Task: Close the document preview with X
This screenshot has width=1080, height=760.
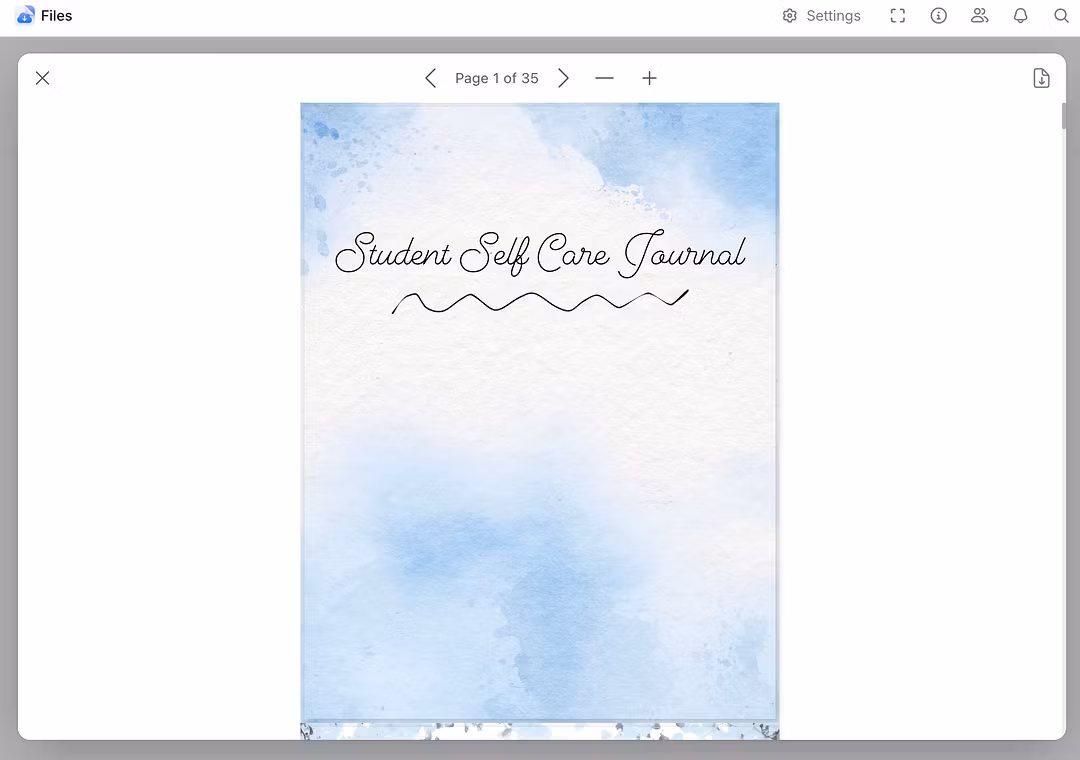Action: click(42, 78)
